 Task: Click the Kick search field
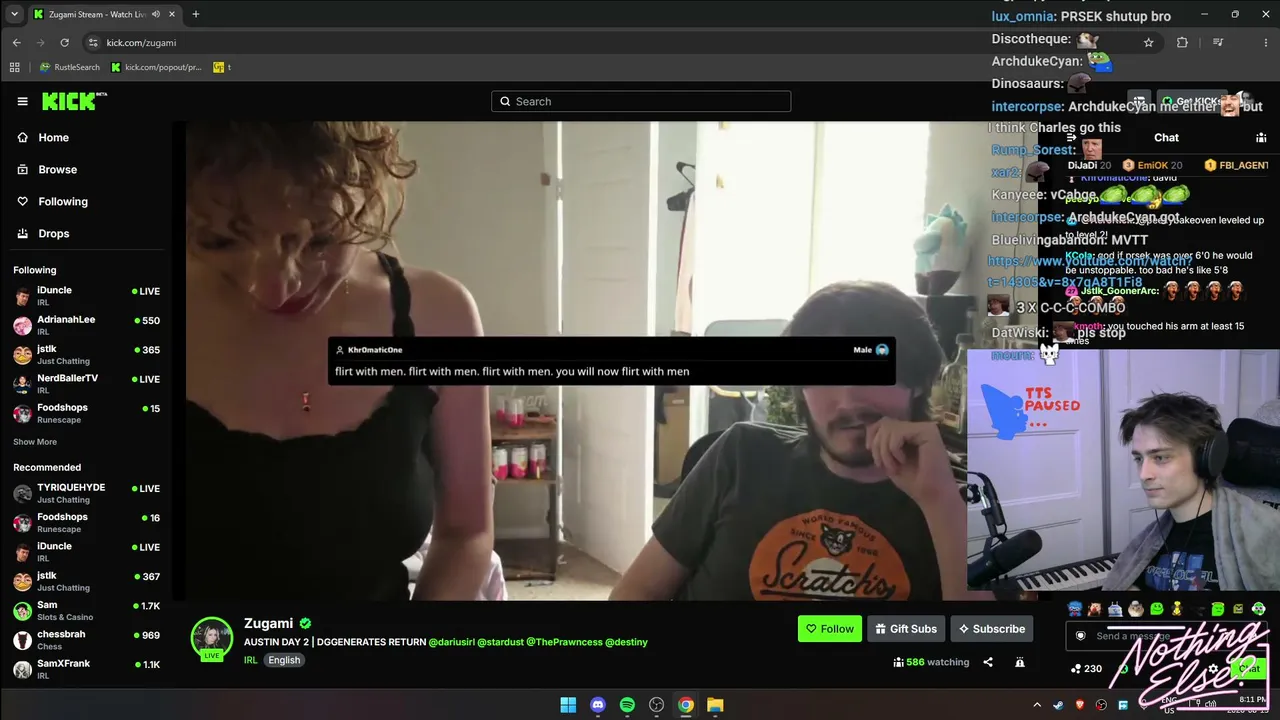tap(641, 101)
